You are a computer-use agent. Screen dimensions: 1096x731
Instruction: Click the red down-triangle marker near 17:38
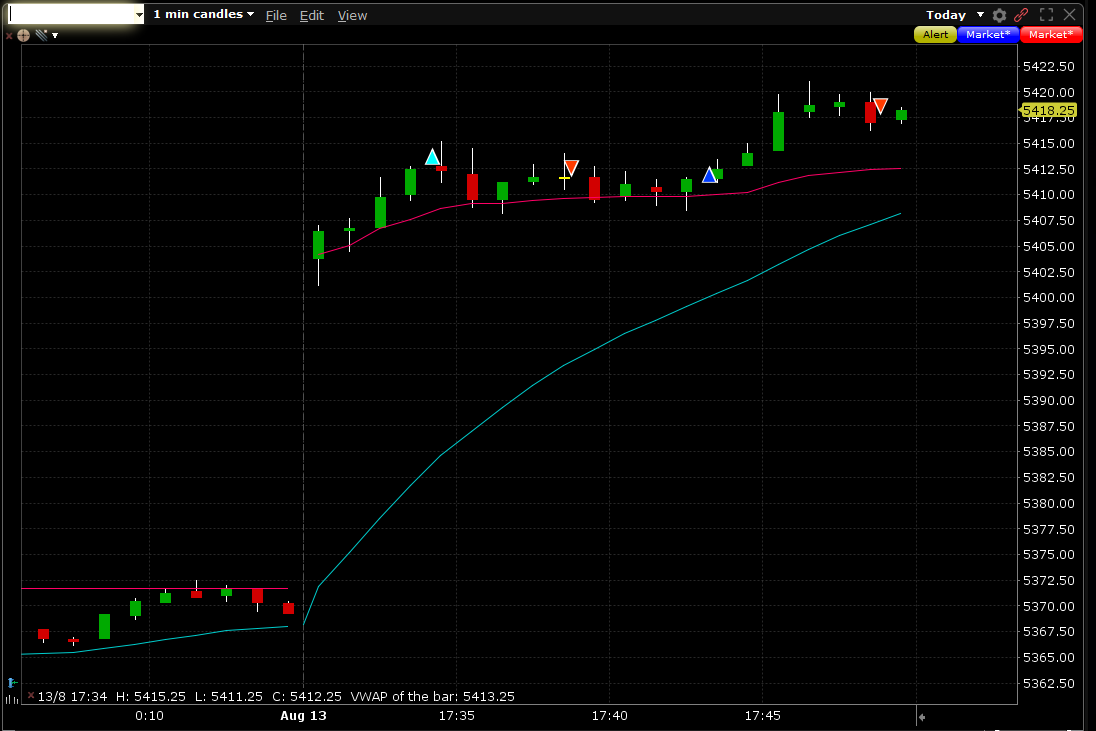(x=571, y=168)
